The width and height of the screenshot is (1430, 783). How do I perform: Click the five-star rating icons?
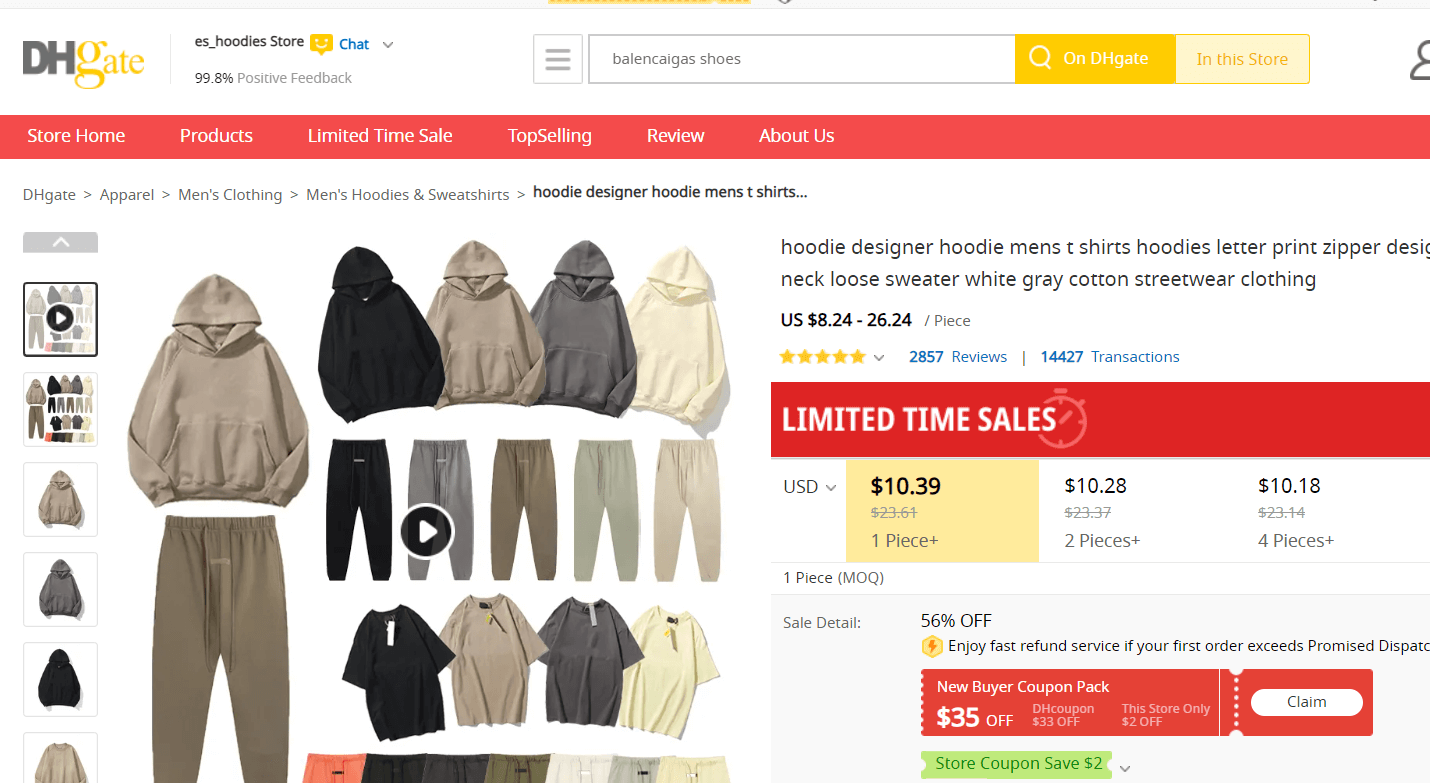point(822,357)
